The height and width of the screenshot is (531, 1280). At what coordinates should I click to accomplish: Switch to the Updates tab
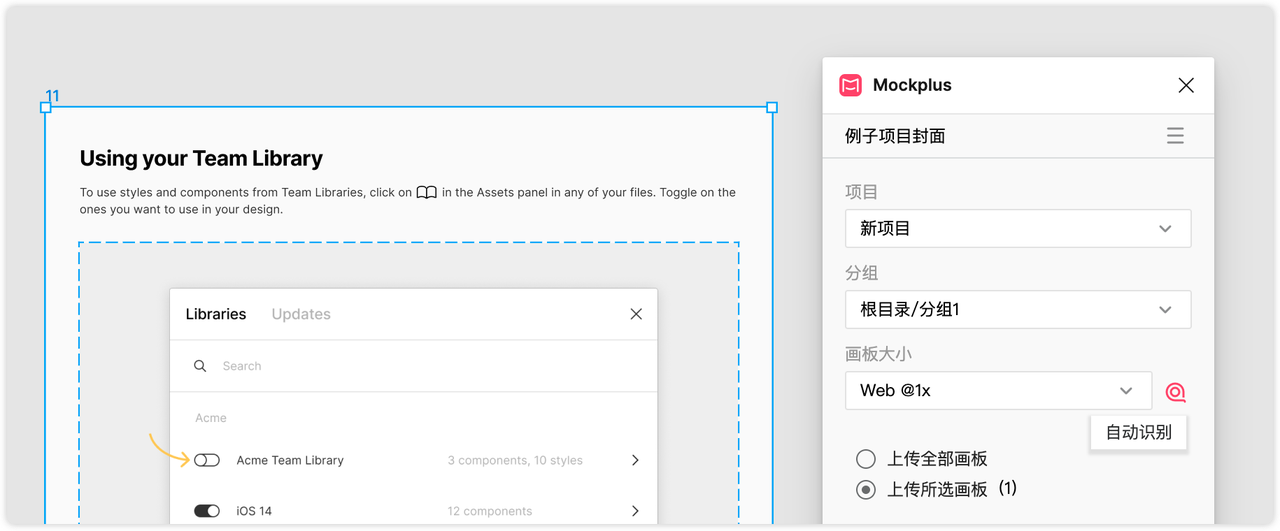pos(301,314)
